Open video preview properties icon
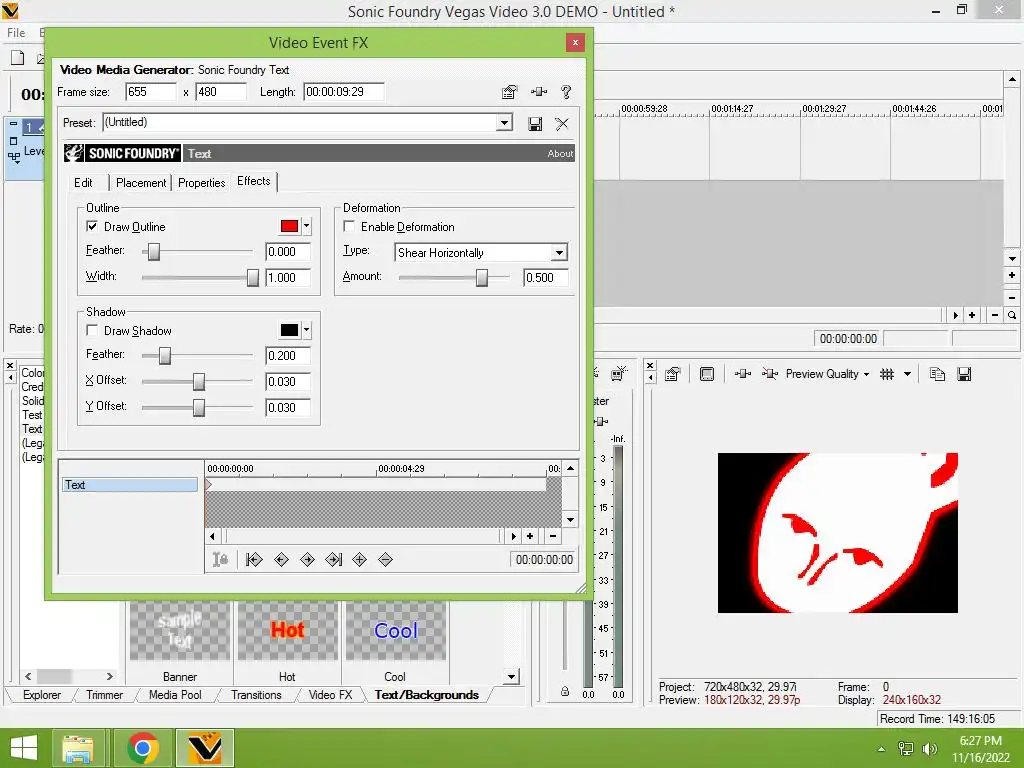This screenshot has height=768, width=1024. [673, 374]
